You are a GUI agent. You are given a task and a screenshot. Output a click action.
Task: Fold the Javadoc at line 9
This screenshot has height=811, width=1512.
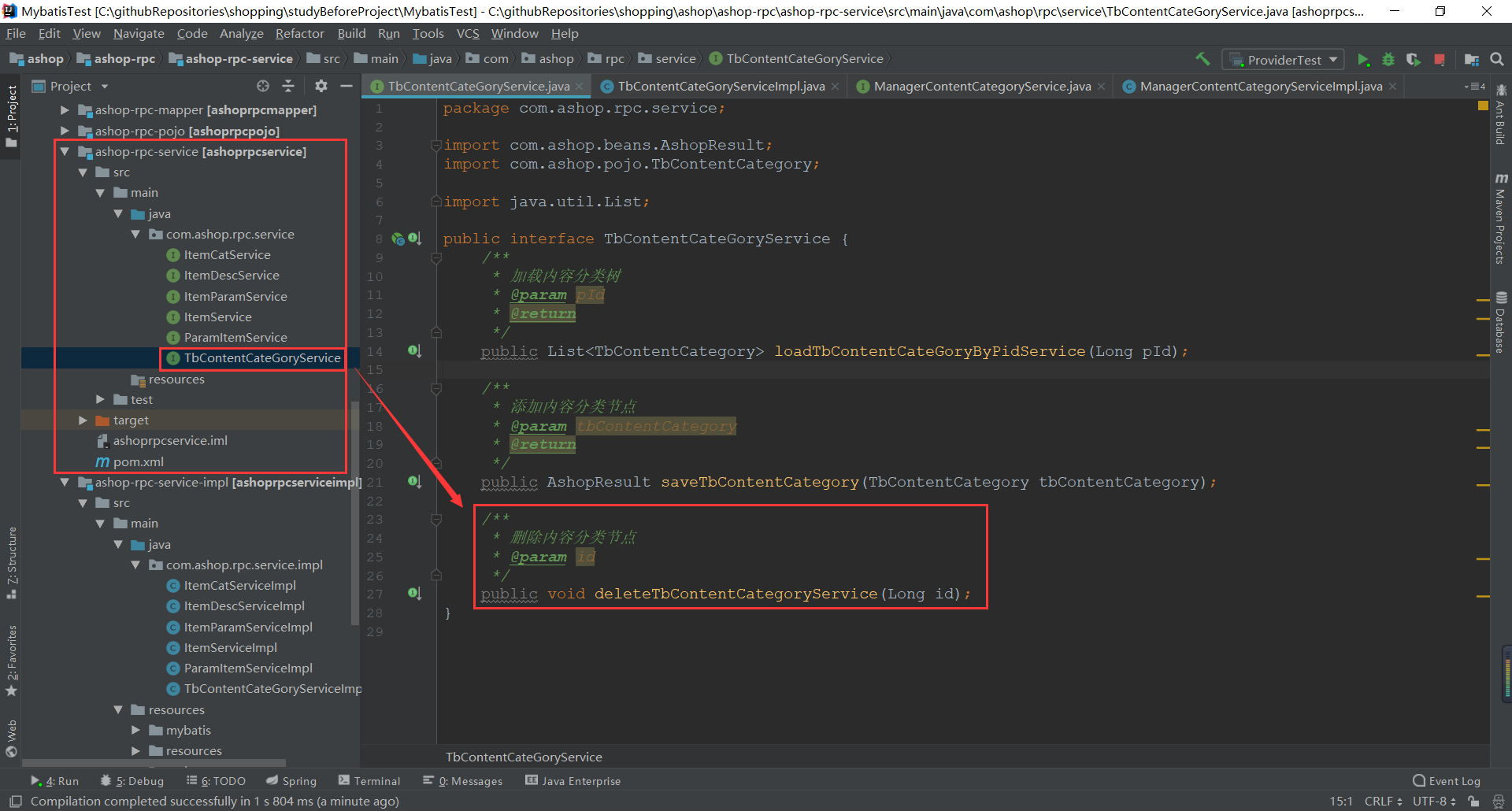coord(436,257)
